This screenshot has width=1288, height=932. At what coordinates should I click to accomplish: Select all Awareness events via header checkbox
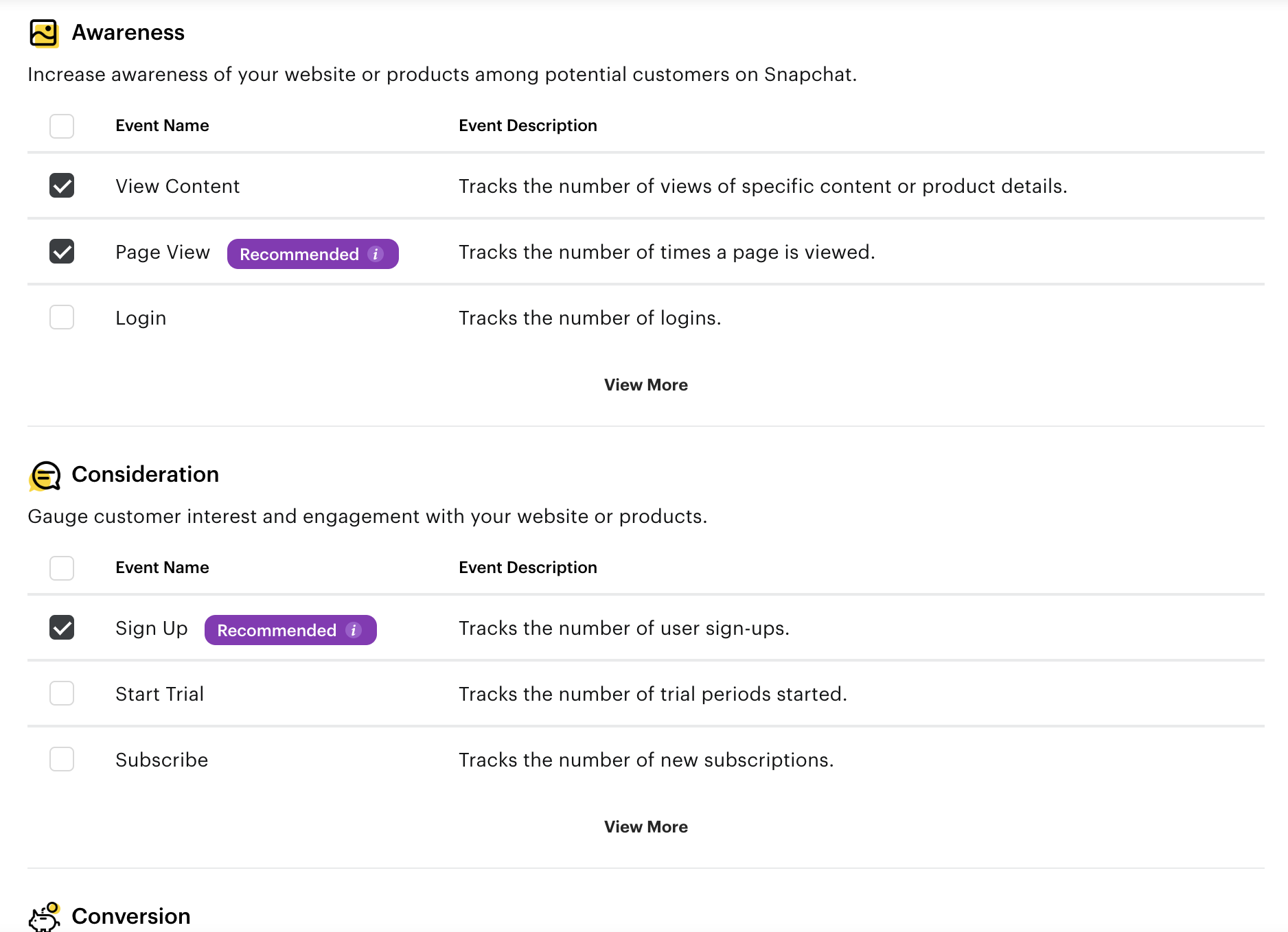pos(62,126)
